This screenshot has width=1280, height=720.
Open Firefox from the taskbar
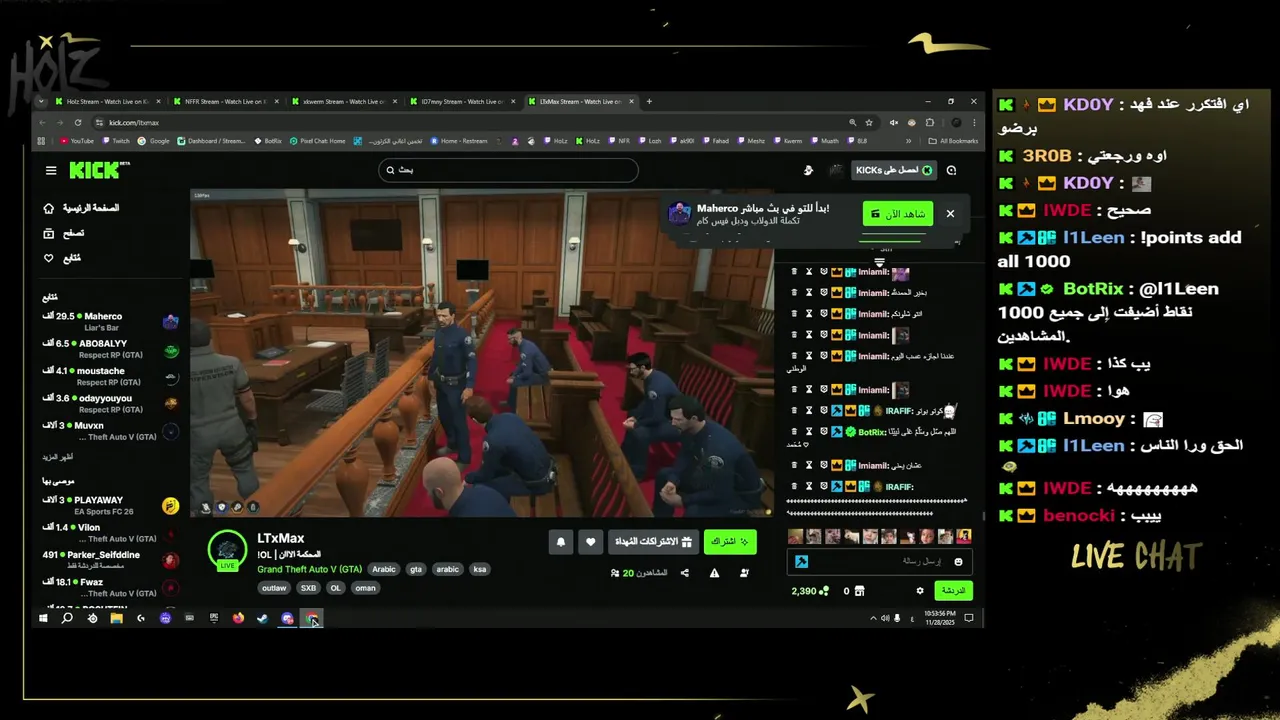tap(238, 619)
